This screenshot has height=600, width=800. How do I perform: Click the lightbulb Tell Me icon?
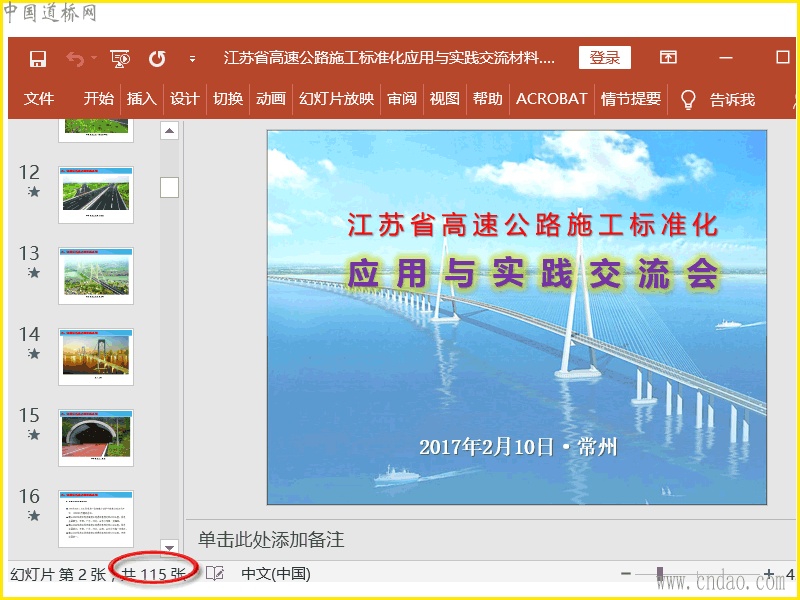pyautogui.click(x=688, y=99)
